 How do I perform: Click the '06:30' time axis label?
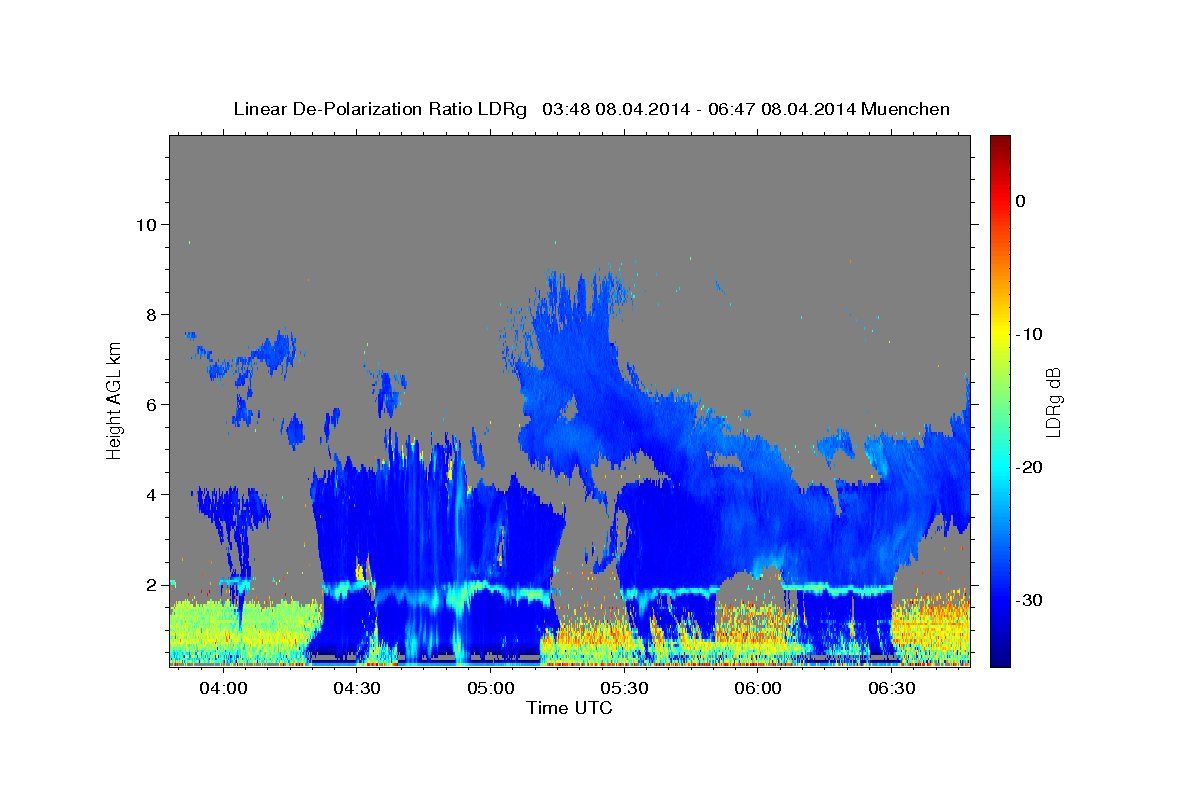click(892, 689)
